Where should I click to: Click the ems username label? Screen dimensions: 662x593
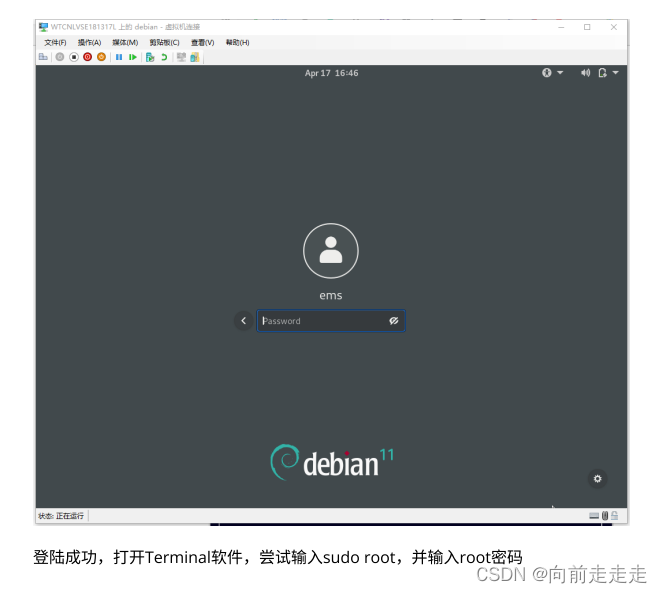click(331, 295)
